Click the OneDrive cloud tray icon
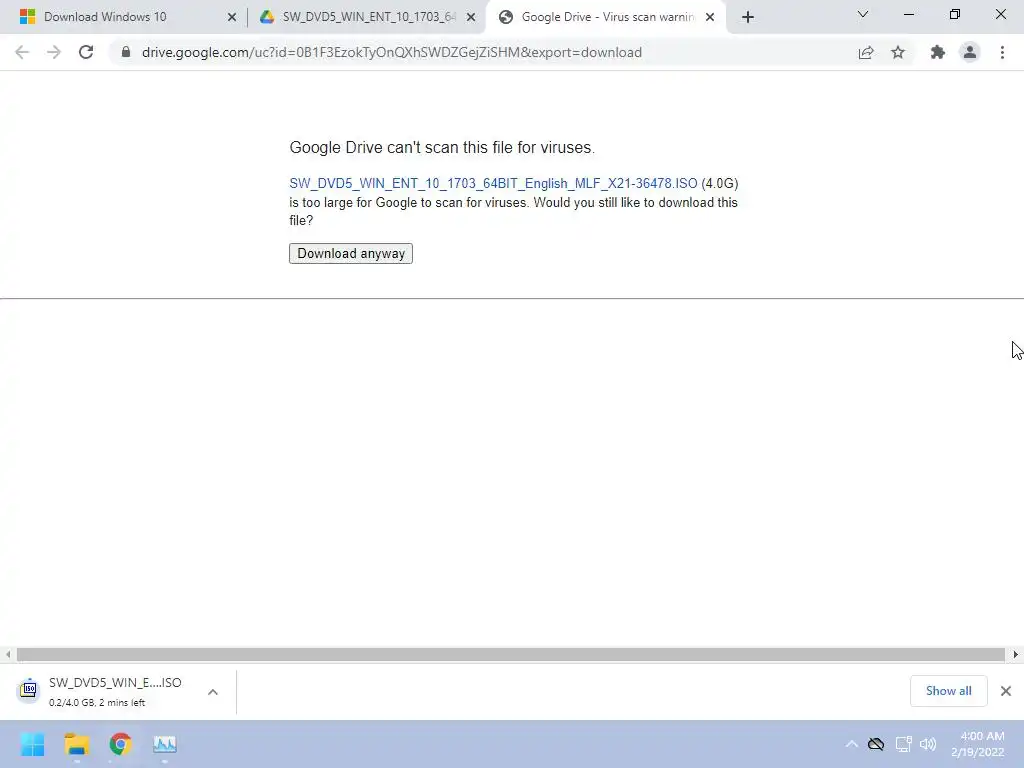This screenshot has height=768, width=1024. click(876, 744)
